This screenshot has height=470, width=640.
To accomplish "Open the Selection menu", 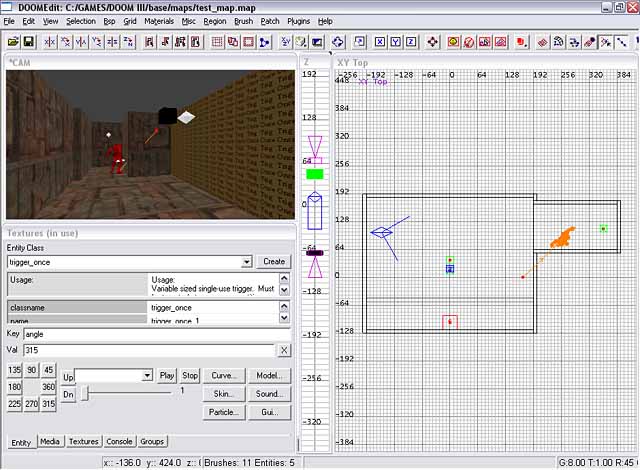I will pos(81,21).
